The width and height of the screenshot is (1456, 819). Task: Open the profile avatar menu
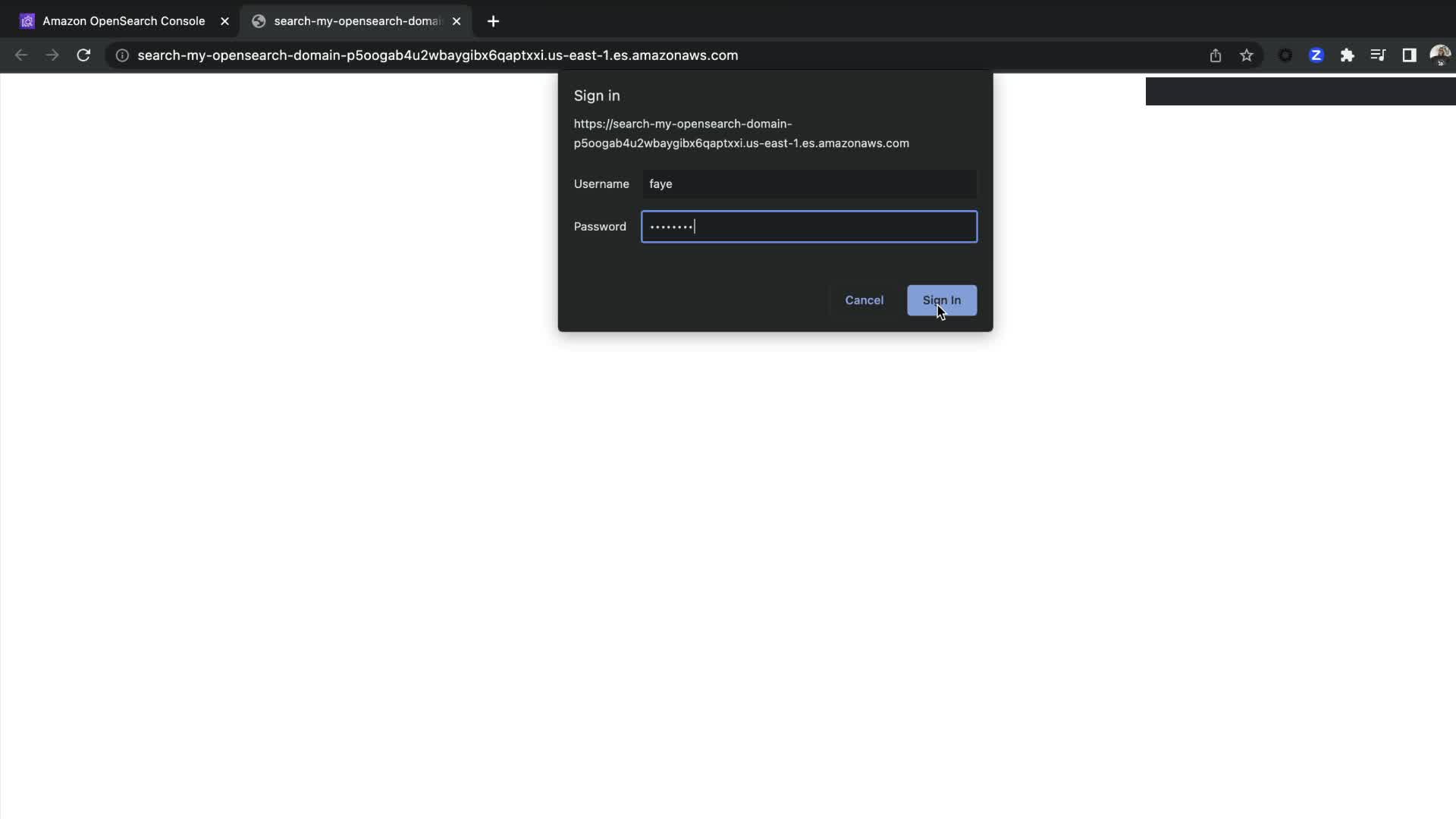1439,55
